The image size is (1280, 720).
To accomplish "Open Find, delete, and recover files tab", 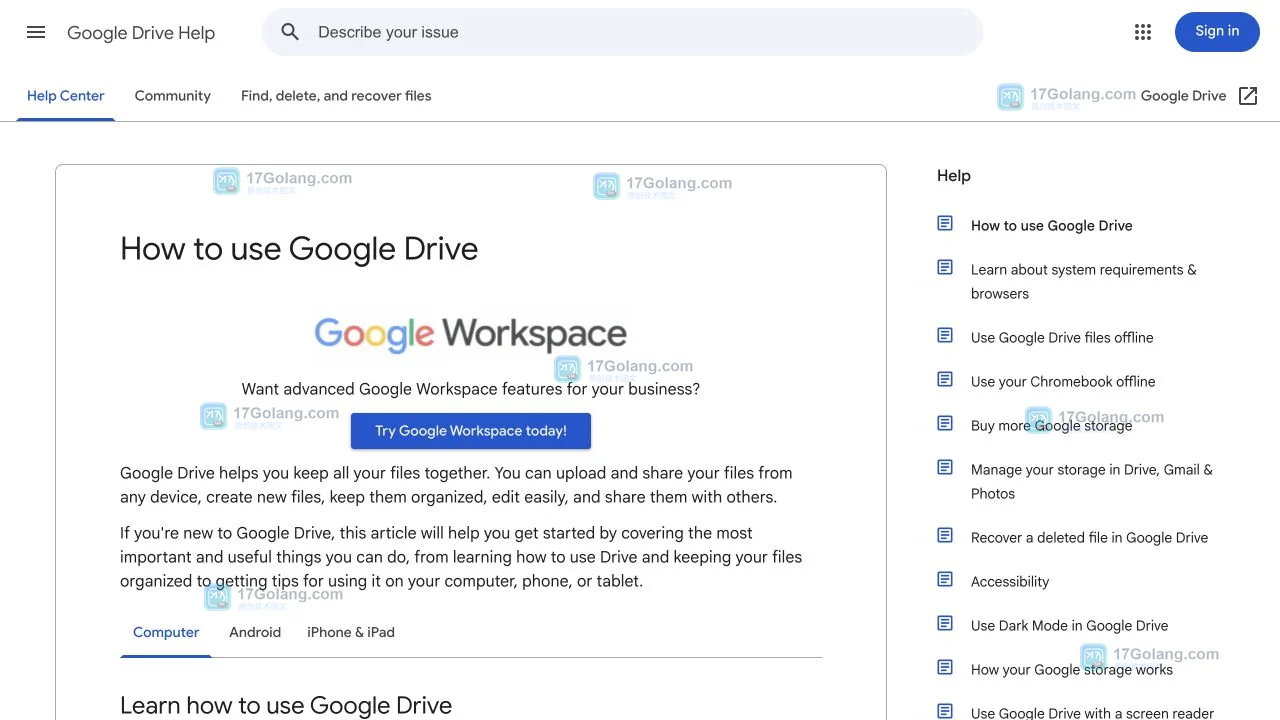I will coord(336,96).
